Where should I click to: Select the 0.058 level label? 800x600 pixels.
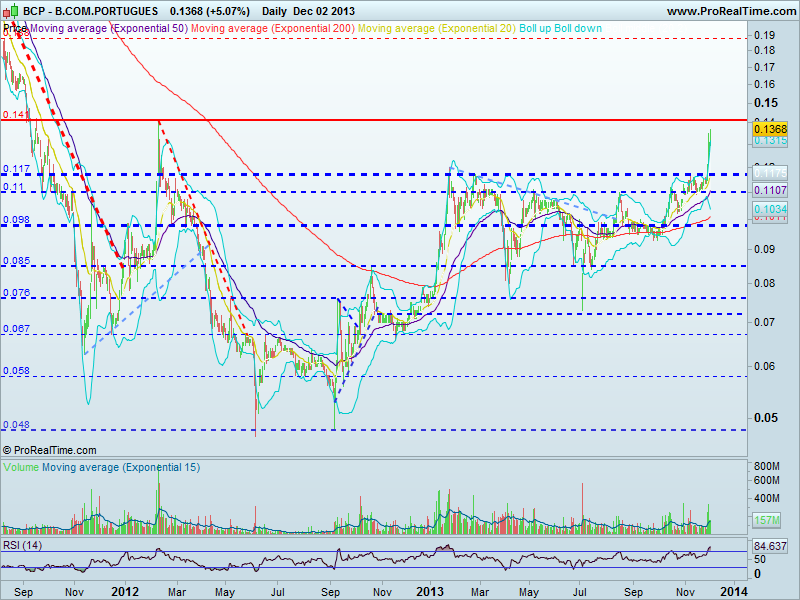pos(16,371)
